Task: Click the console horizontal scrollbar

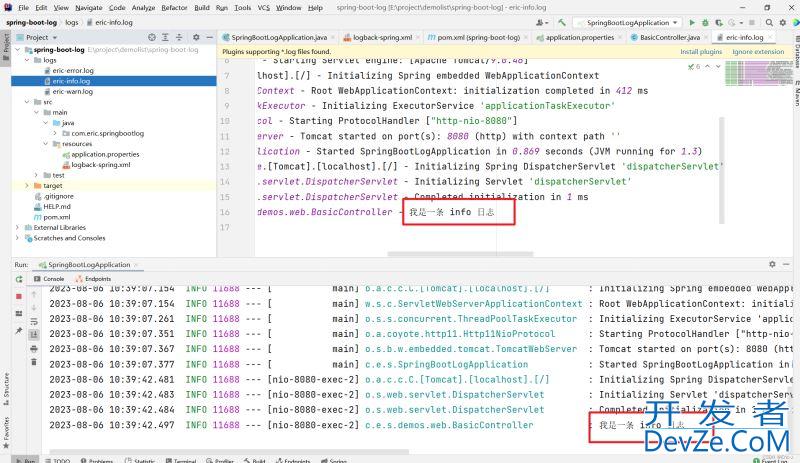Action: (229, 452)
